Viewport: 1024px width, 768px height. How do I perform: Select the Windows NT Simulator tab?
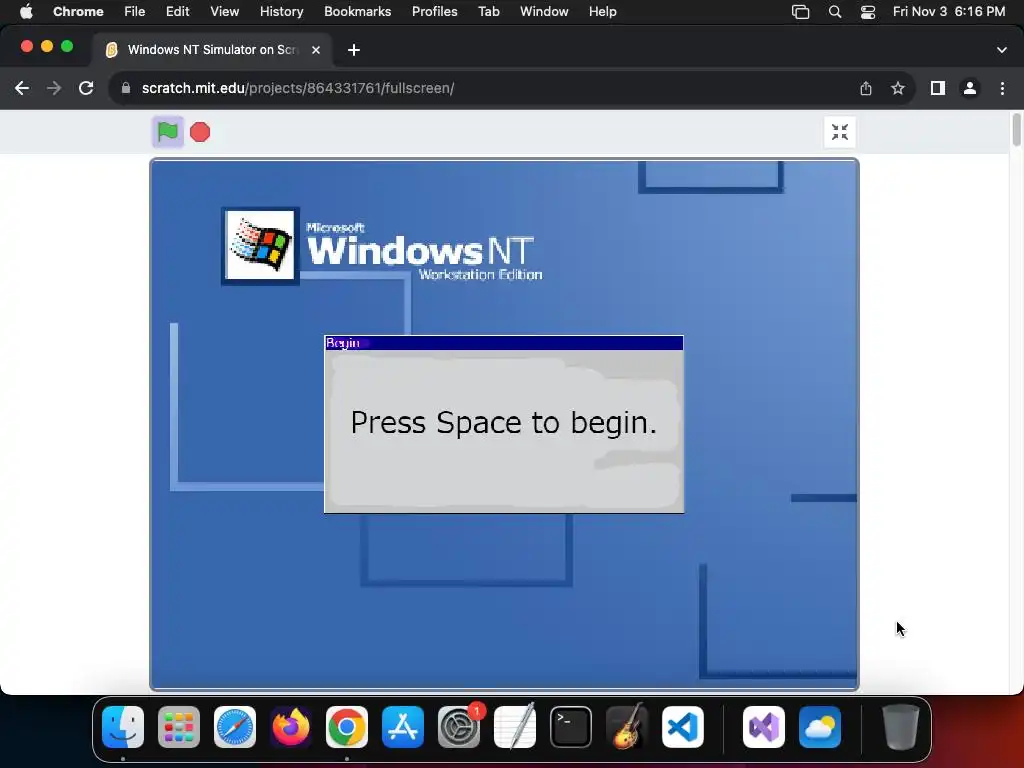pos(212,50)
